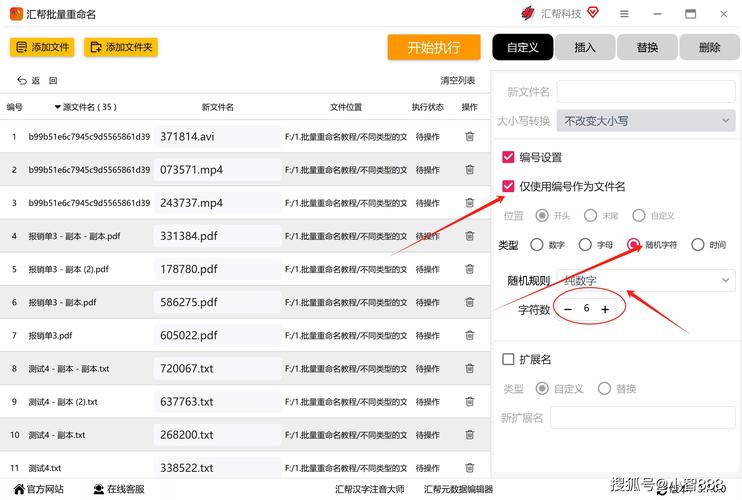Click trash icon for 331384.pdf row

(x=469, y=236)
